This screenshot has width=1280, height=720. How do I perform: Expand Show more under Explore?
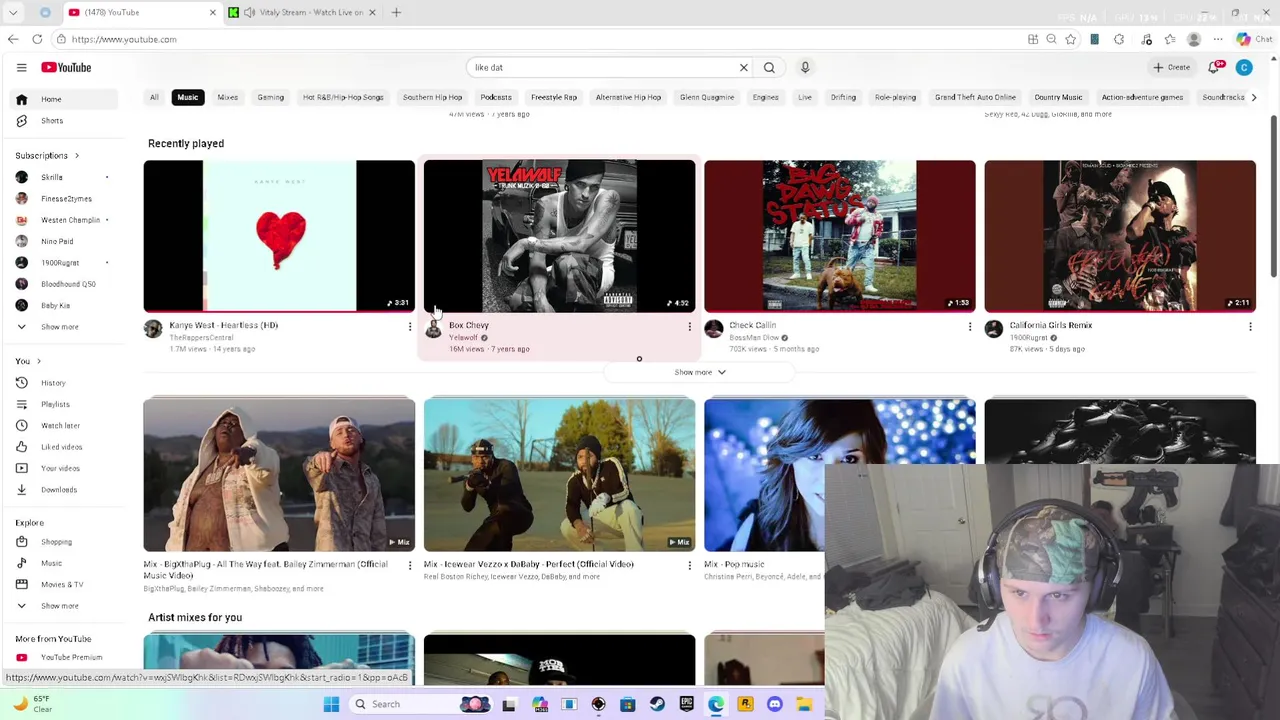pos(62,606)
